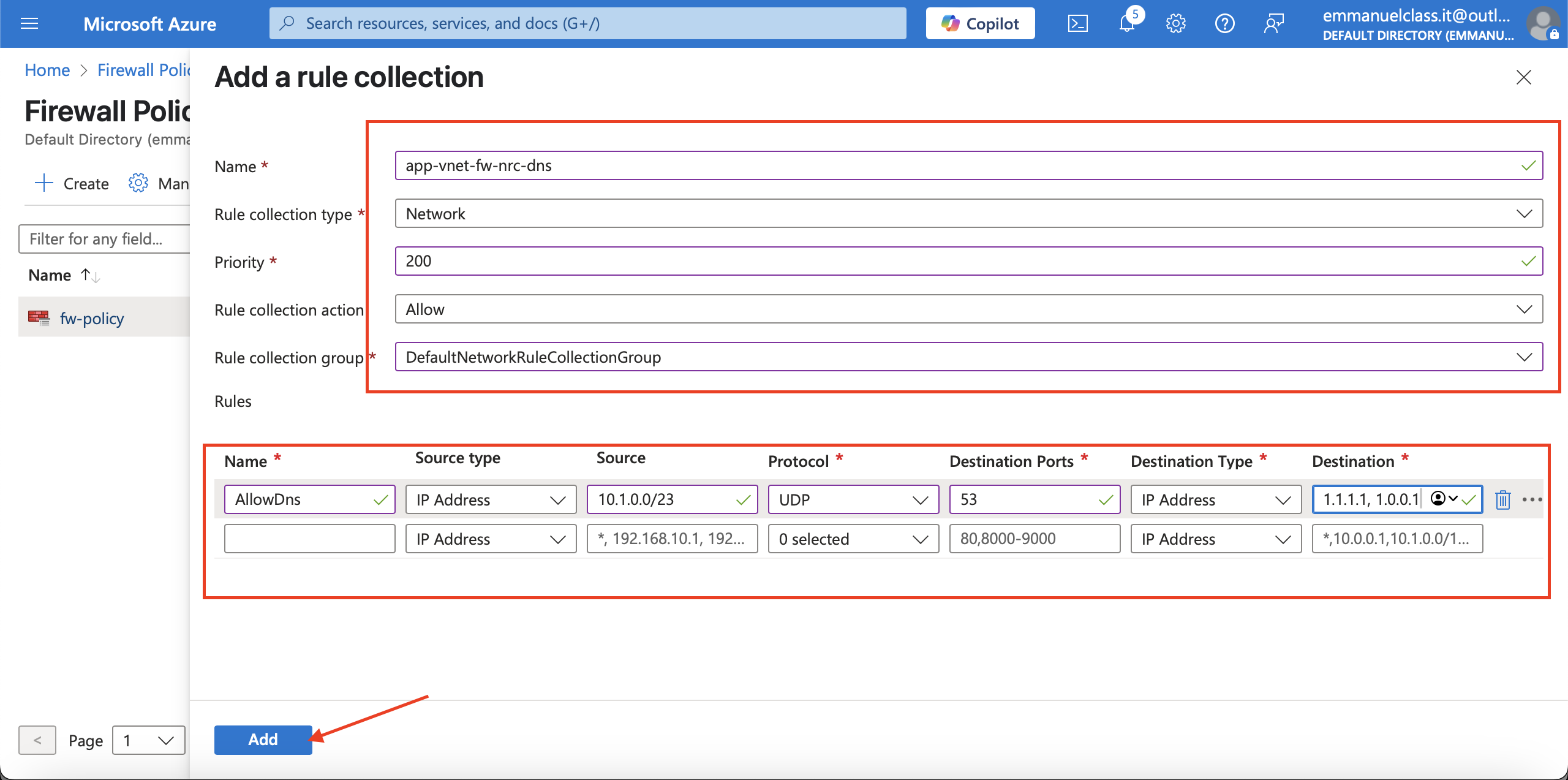Click the Manage view gear icon
1568x780 pixels.
coord(138,183)
